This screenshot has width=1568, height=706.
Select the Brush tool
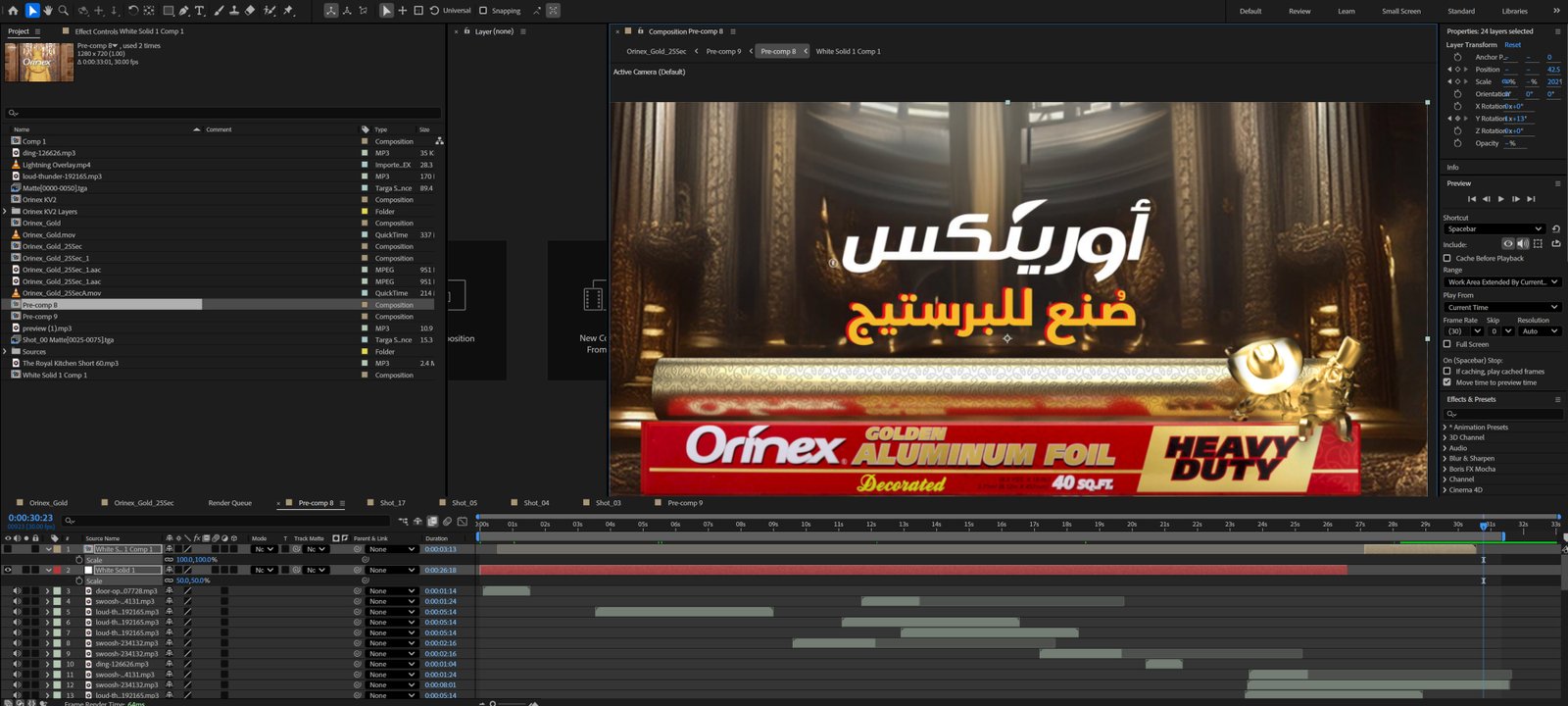click(219, 10)
